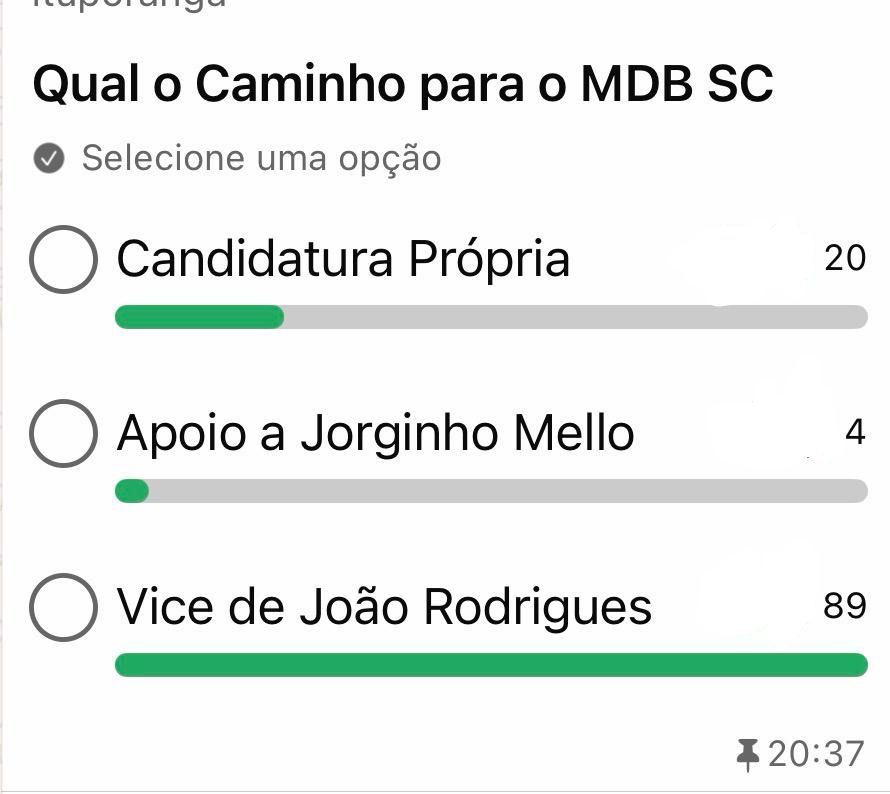Choose the Apoio a Jorginho Mello radio circle
The image size is (890, 794).
tap(64, 433)
